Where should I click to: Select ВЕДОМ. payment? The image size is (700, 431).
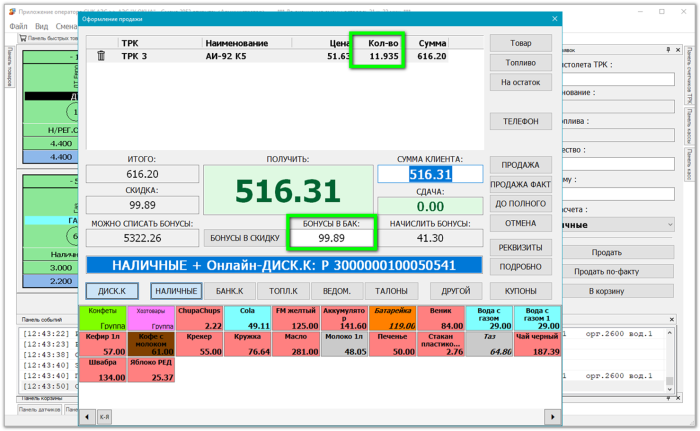click(337, 291)
